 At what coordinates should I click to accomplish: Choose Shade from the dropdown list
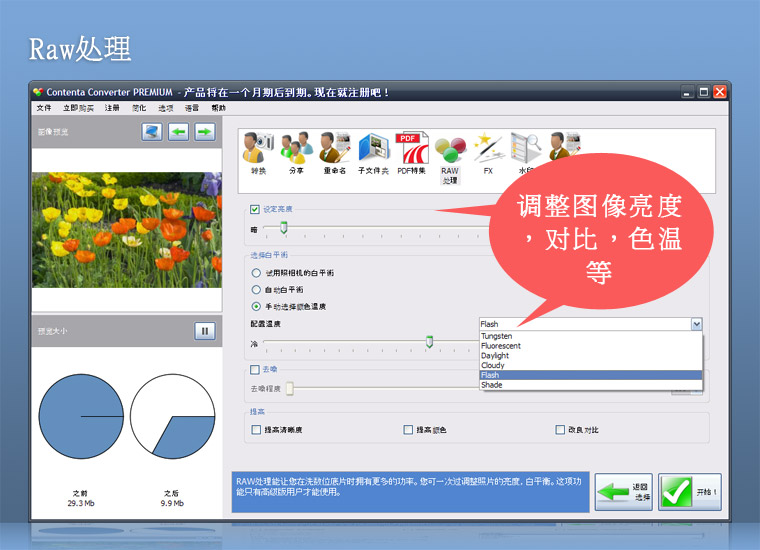click(x=590, y=385)
